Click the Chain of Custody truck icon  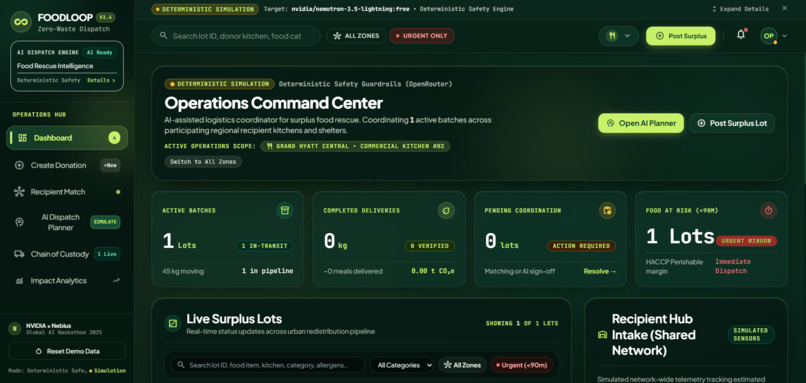(x=19, y=254)
